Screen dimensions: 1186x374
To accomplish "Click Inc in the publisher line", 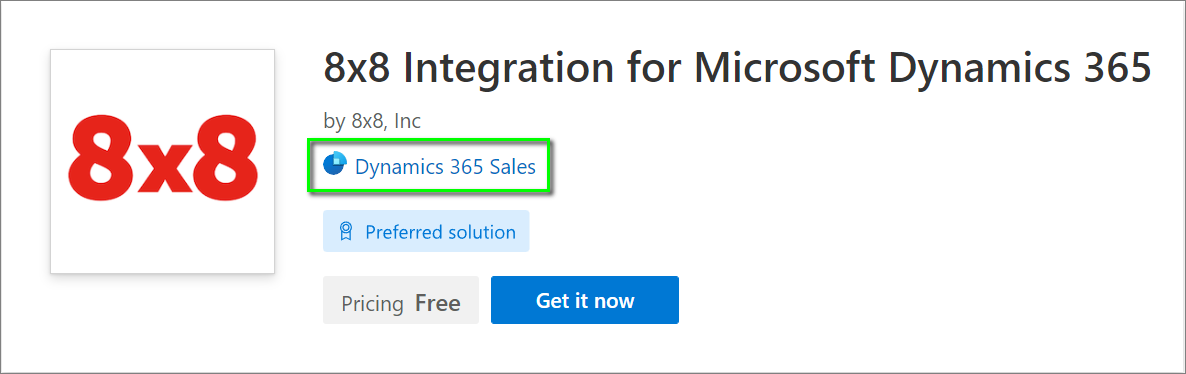I will coord(408,120).
